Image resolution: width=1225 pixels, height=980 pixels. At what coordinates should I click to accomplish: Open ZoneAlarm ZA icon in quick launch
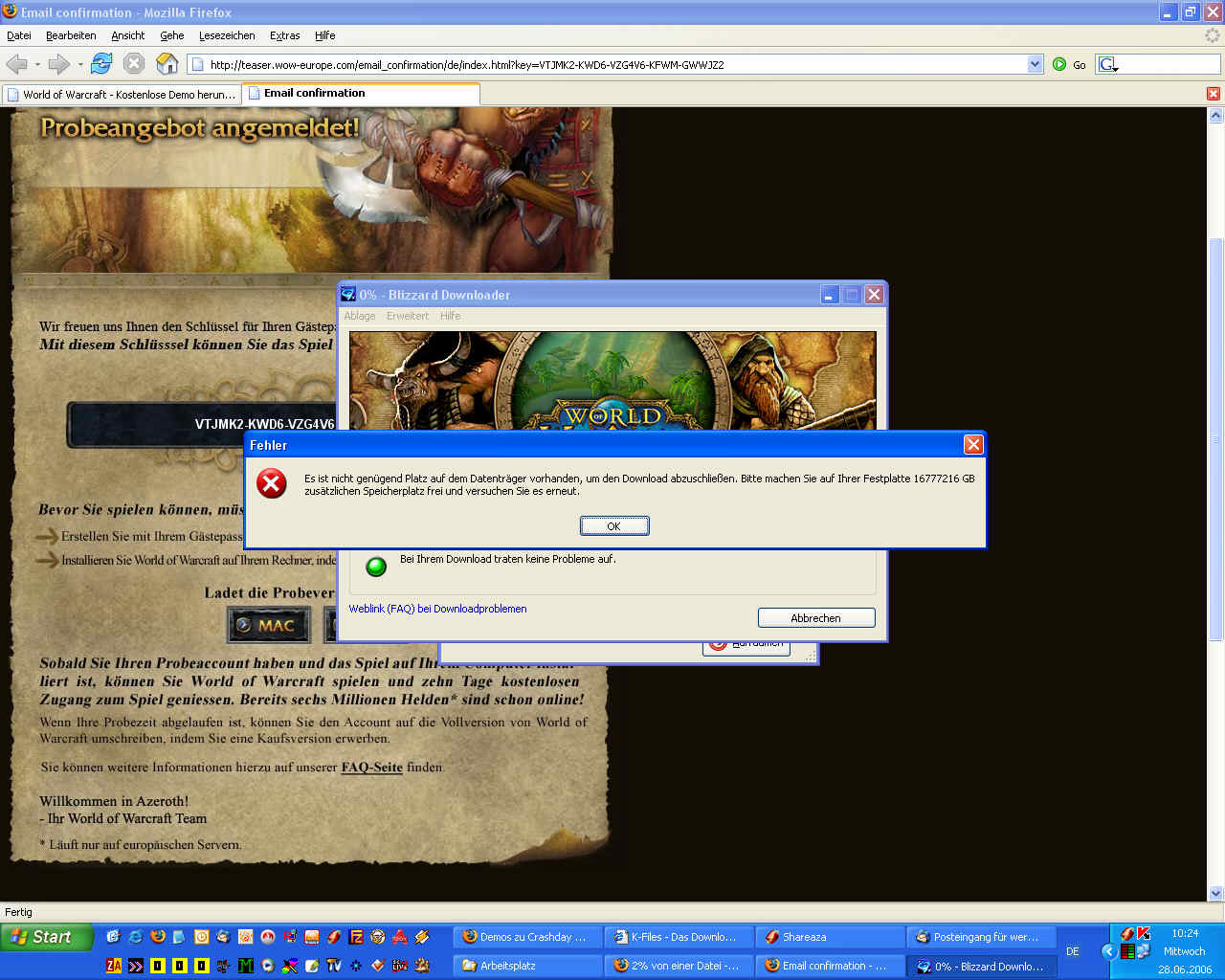click(x=114, y=966)
